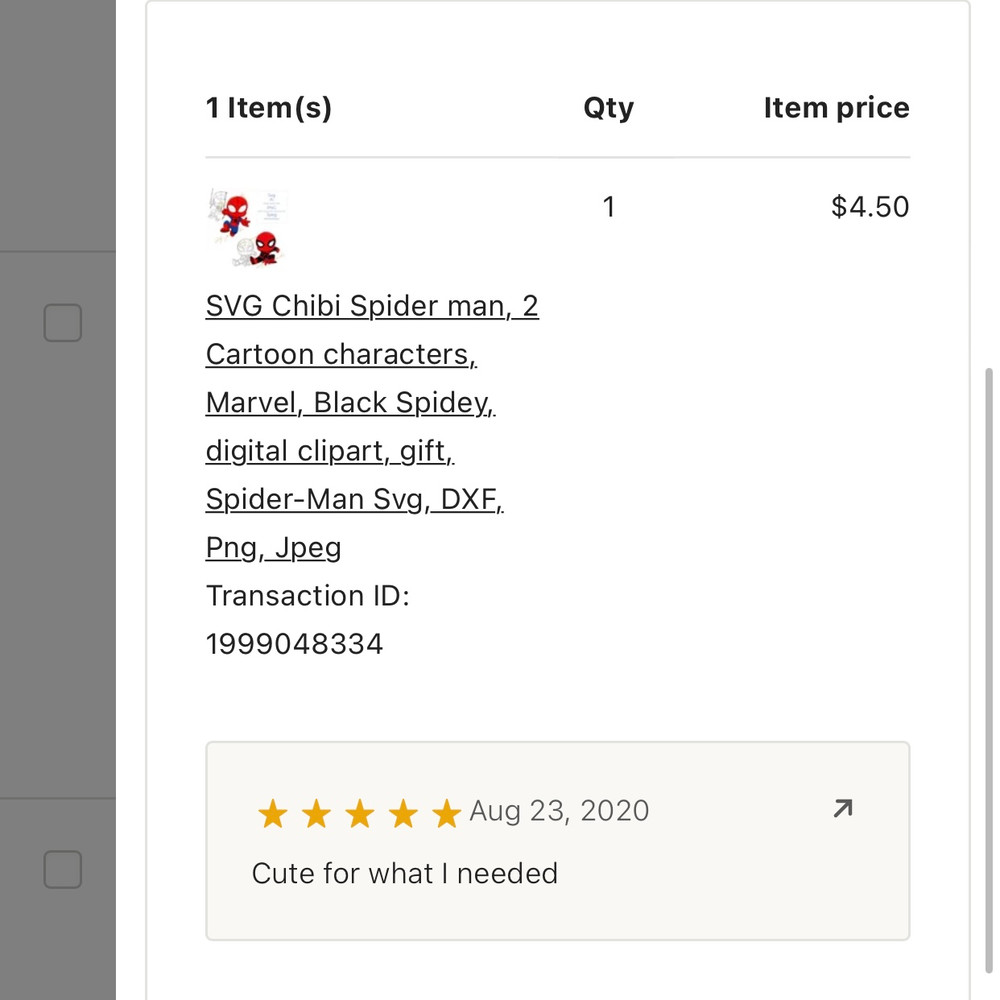Viewport: 1000px width, 1000px height.
Task: Click the third review star
Action: 359,814
